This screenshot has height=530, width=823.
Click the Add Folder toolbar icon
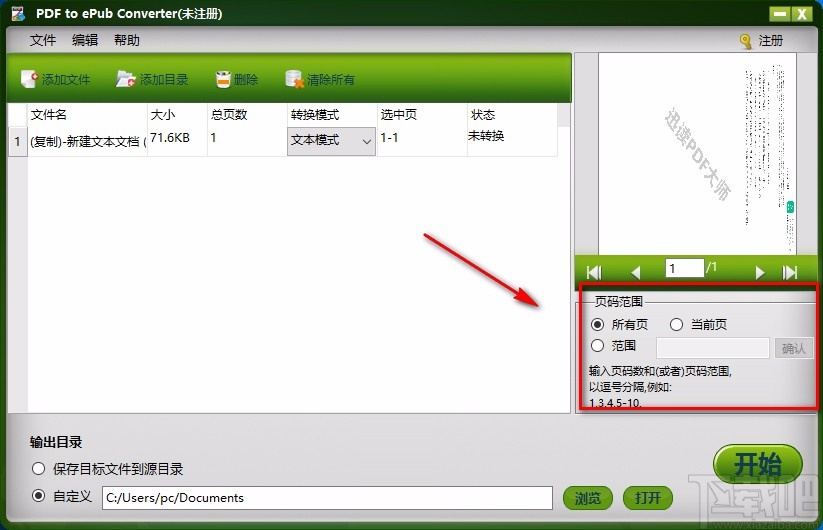coord(126,79)
